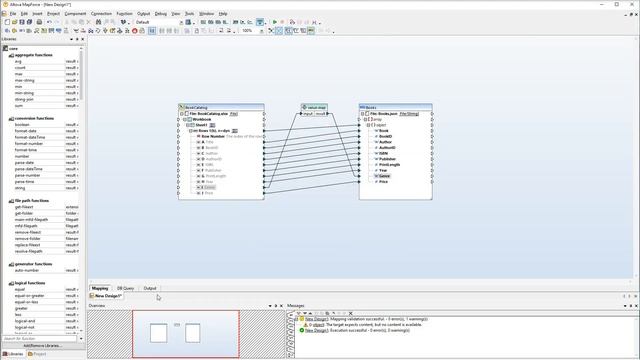
Task: Click the Find binoculars icon
Action: click(98, 22)
